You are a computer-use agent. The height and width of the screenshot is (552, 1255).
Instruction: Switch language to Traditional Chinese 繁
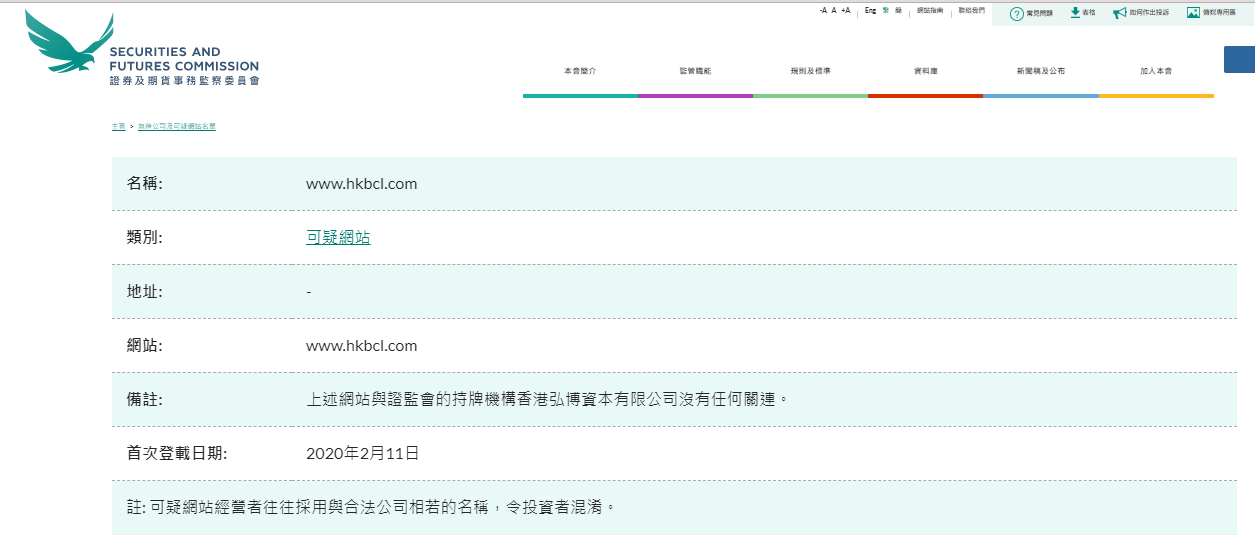885,10
